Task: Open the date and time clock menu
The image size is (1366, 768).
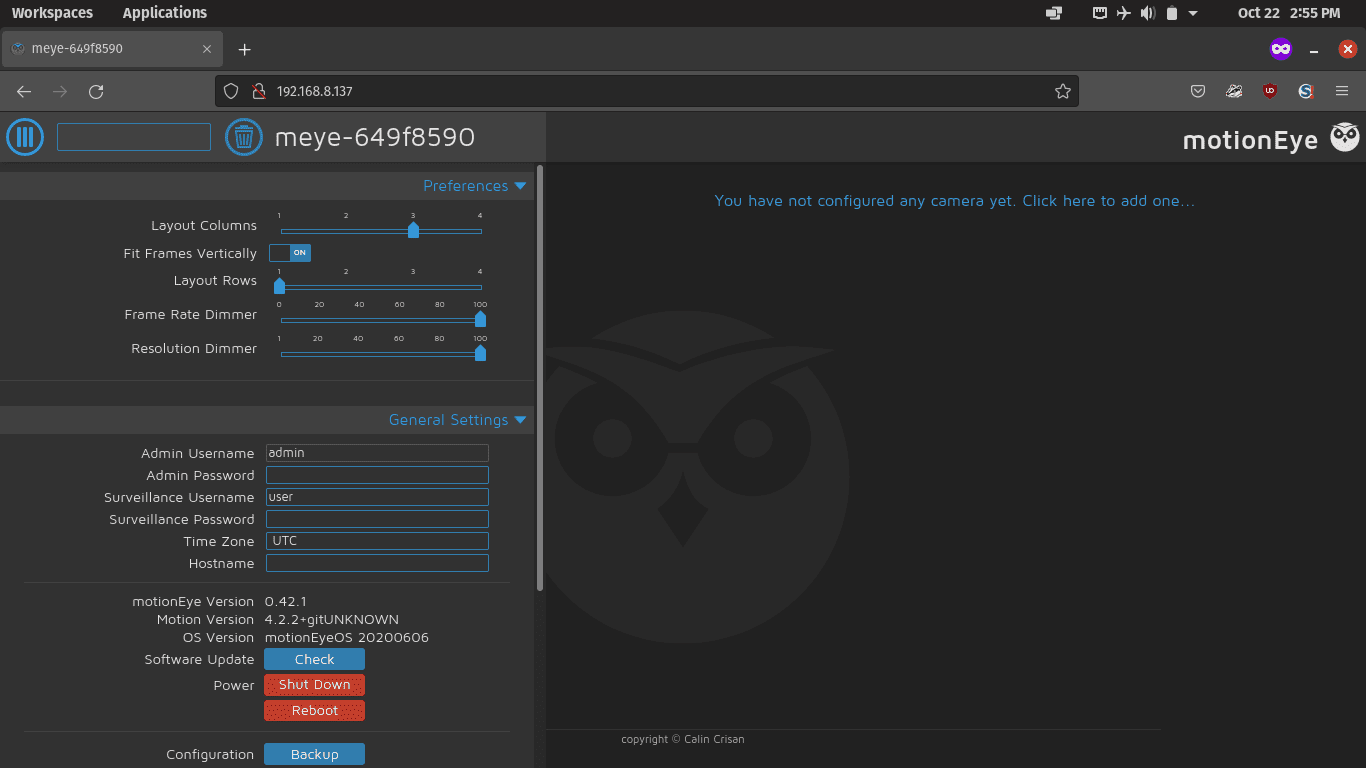Action: coord(1288,13)
